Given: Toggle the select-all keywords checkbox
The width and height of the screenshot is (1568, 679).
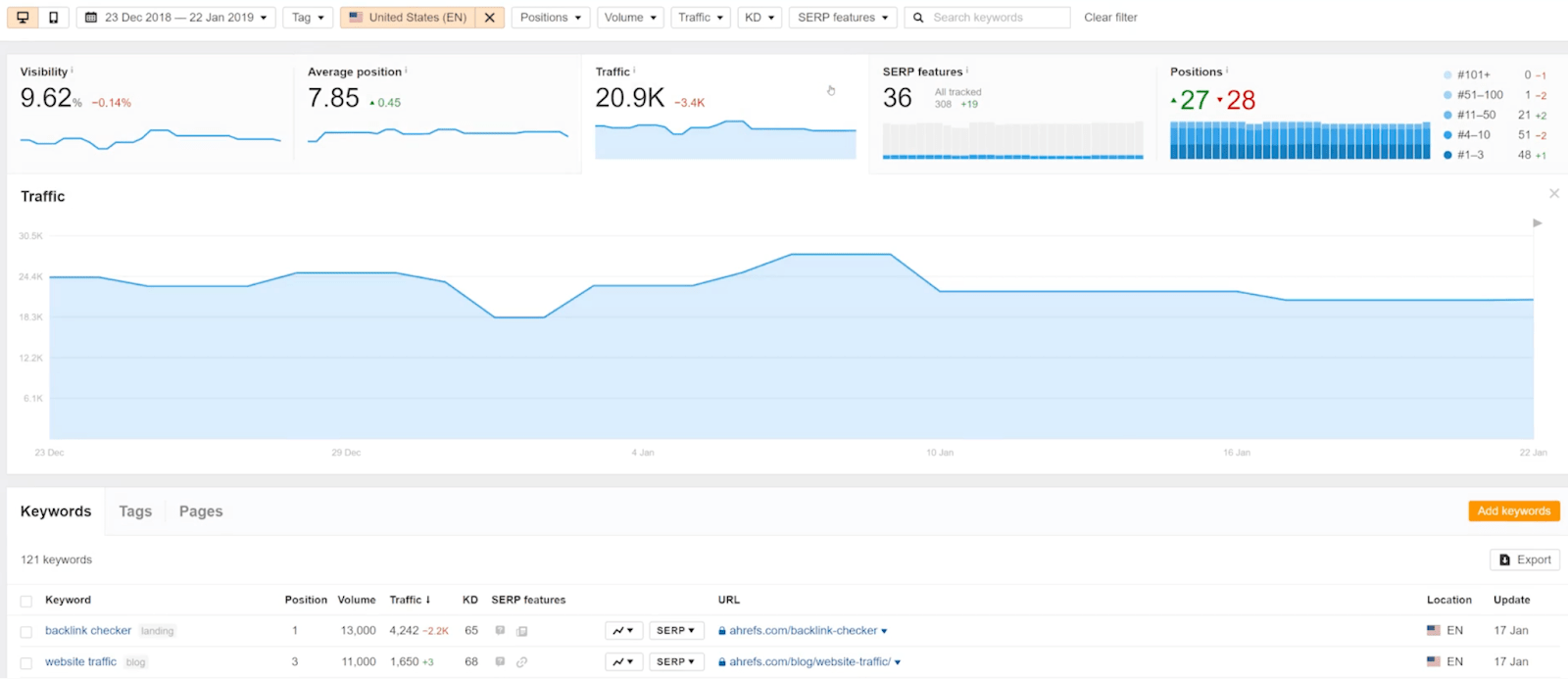Looking at the screenshot, I should pos(26,601).
